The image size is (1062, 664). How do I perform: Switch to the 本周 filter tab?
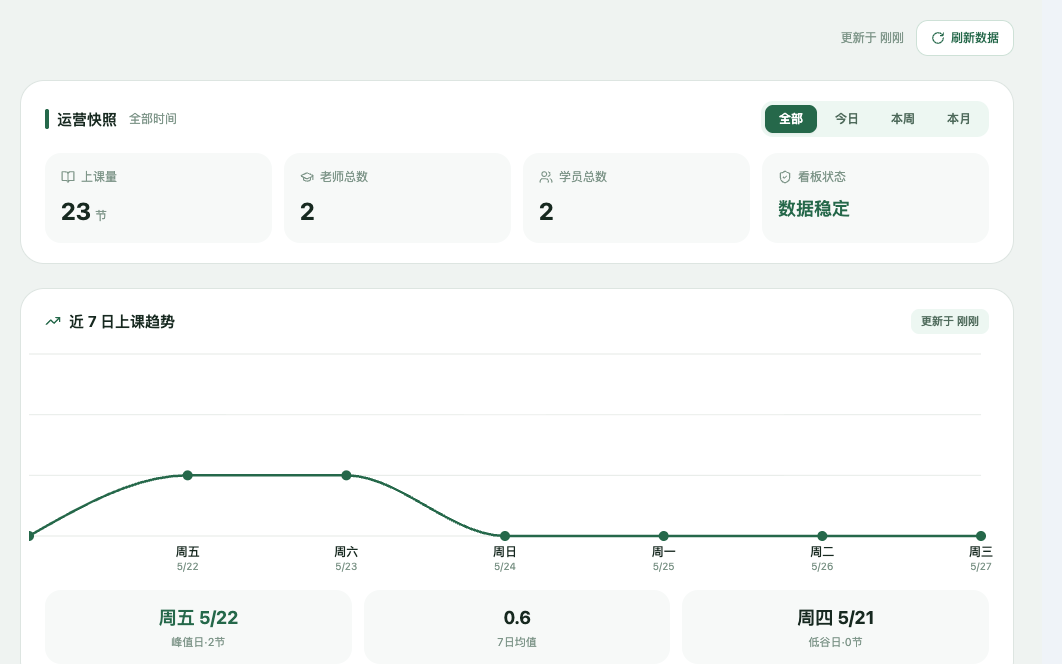(902, 119)
